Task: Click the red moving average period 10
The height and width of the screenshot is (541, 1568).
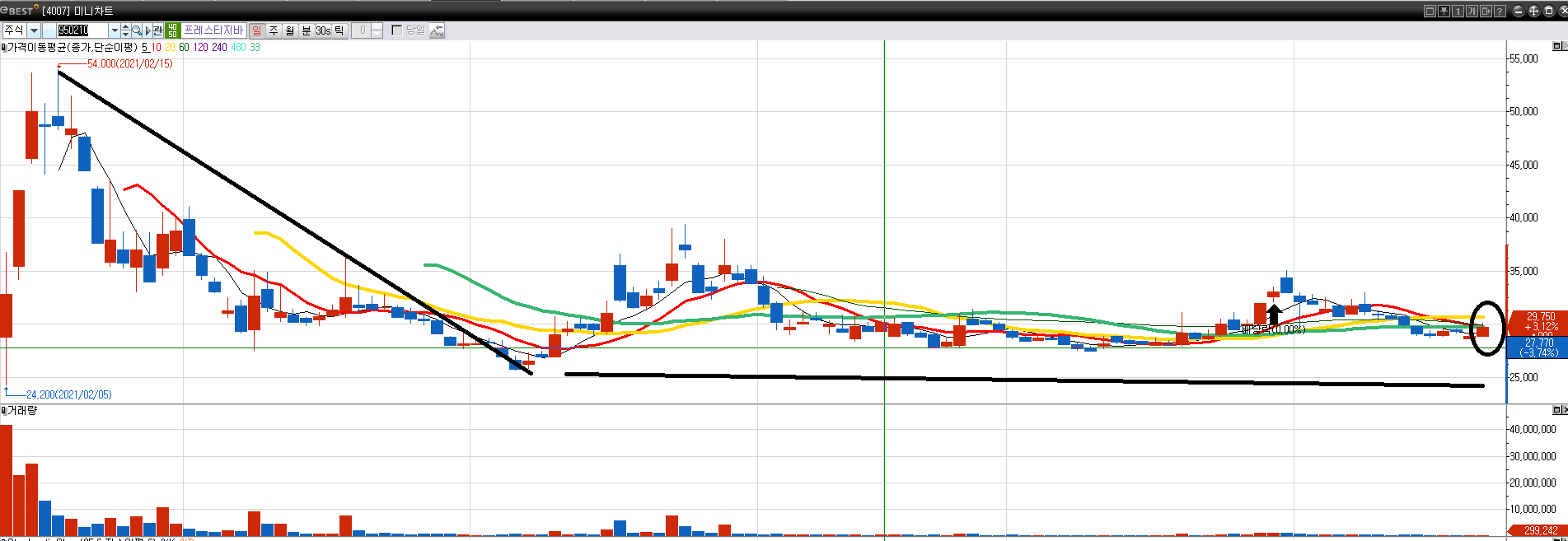Action: tap(156, 48)
